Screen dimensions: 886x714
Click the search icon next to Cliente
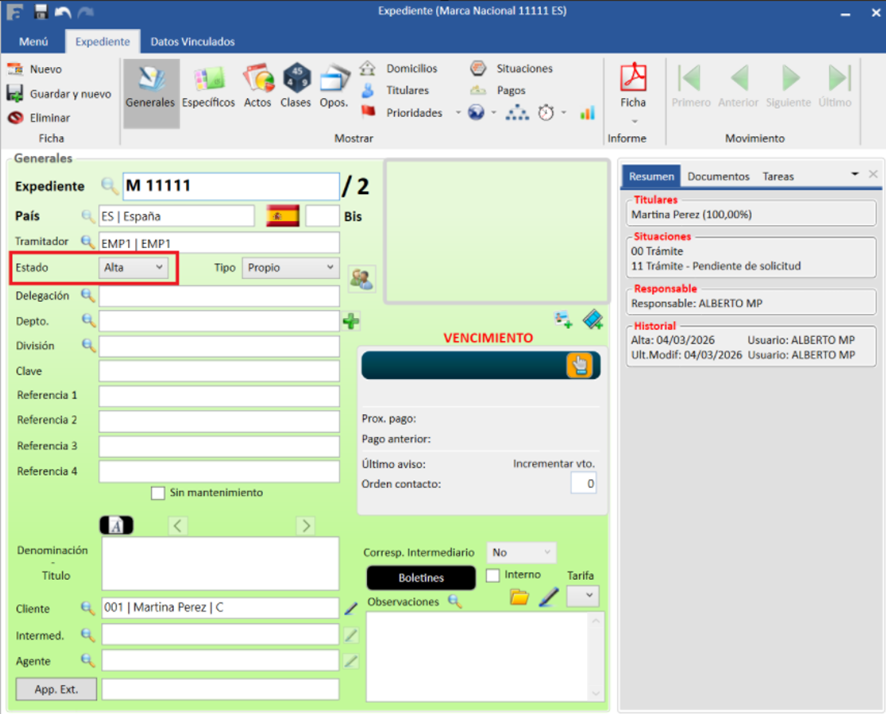point(87,608)
